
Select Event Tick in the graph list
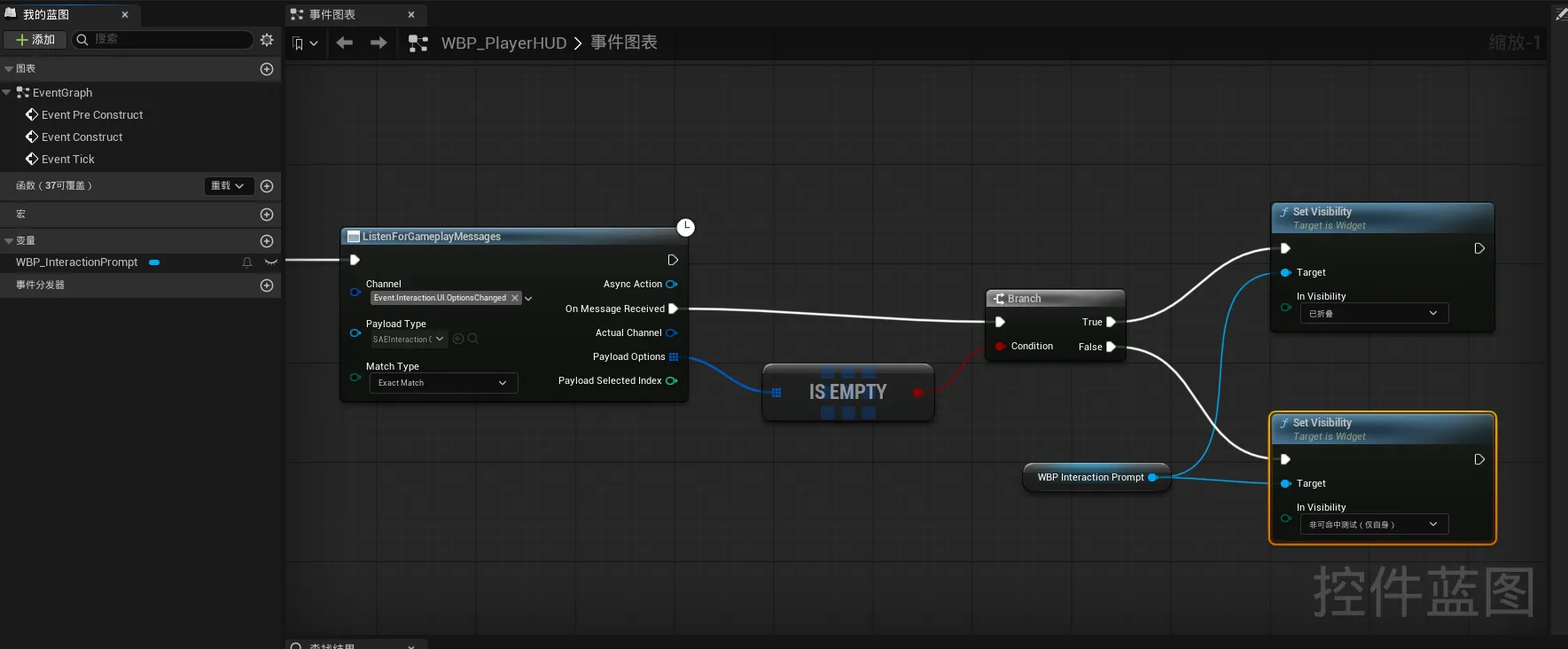[x=67, y=160]
